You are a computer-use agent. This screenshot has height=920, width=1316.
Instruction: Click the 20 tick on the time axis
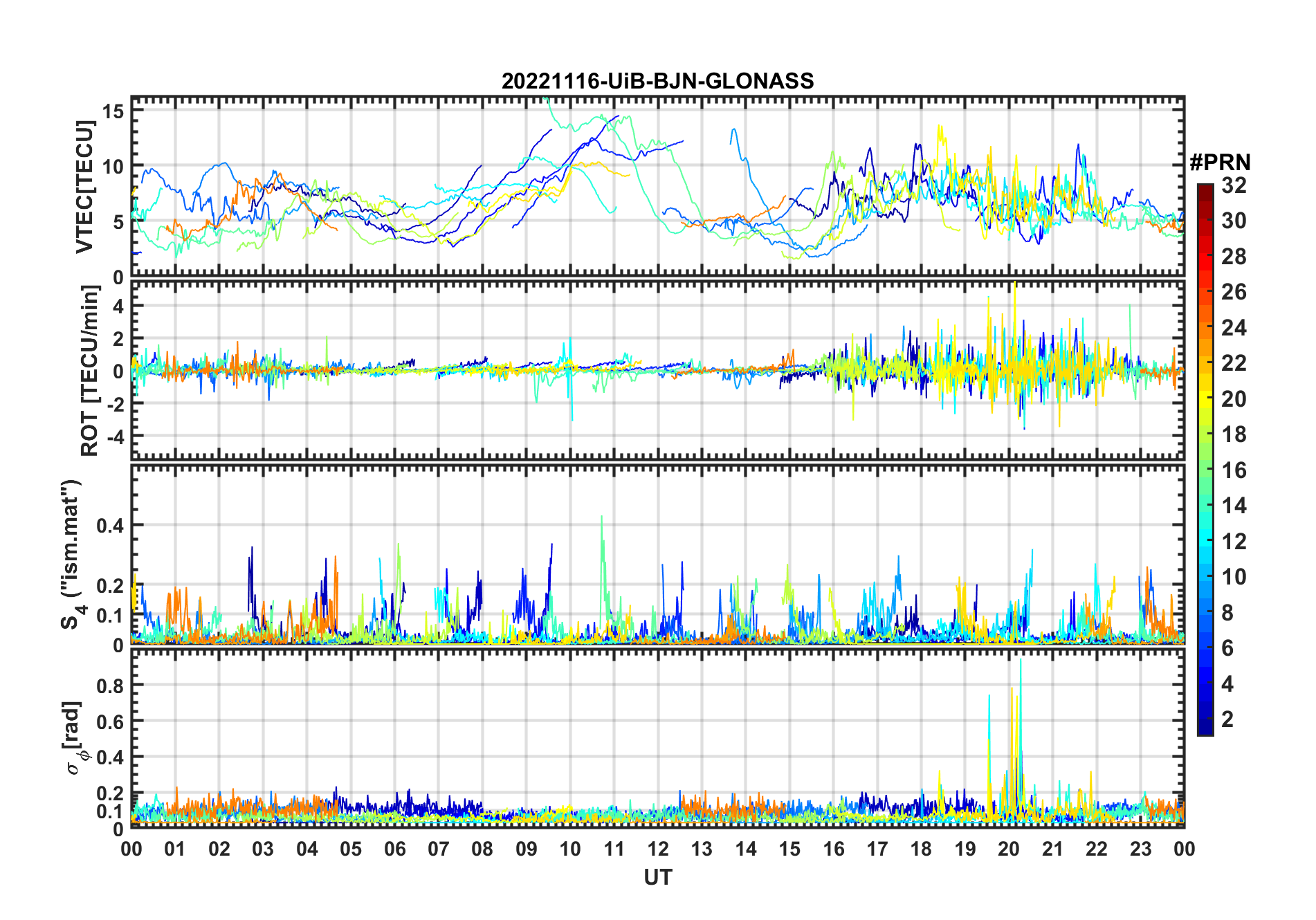coord(1009,849)
